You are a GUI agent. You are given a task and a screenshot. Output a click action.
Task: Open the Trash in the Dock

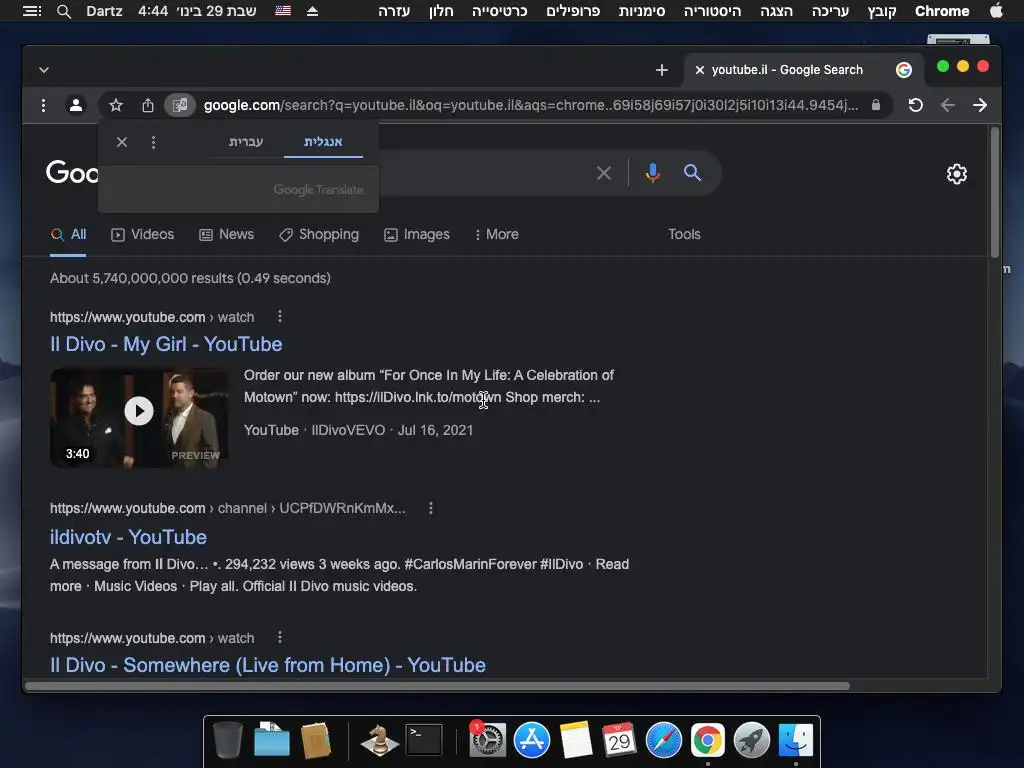[228, 740]
